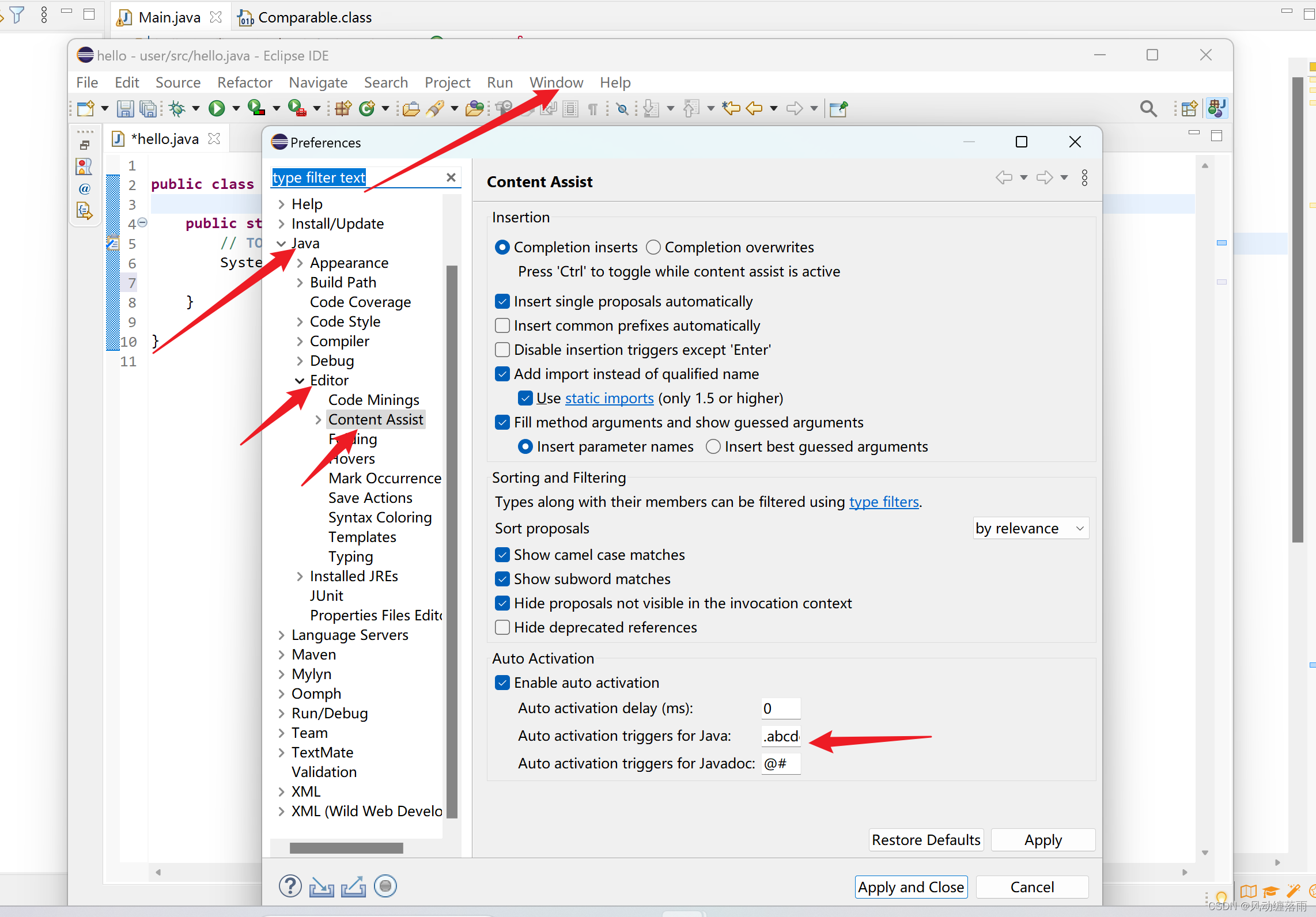This screenshot has width=1316, height=917.
Task: Click the Restore Defaults button
Action: 926,840
